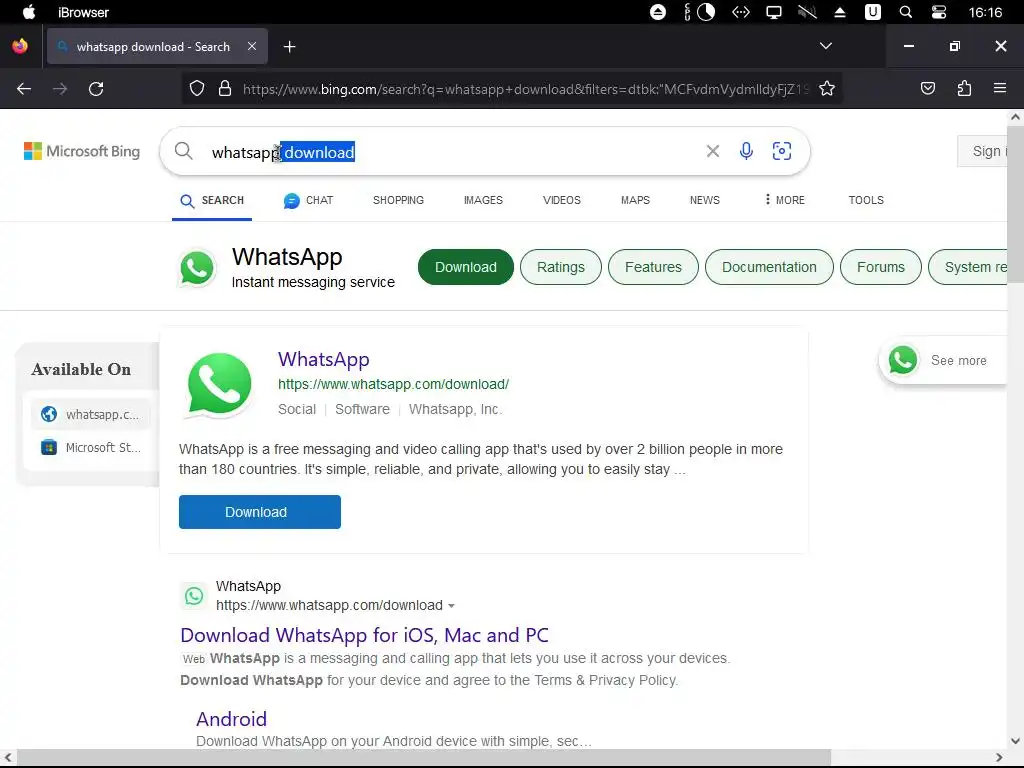This screenshot has height=768, width=1024.
Task: Select the Forums pill
Action: [880, 267]
